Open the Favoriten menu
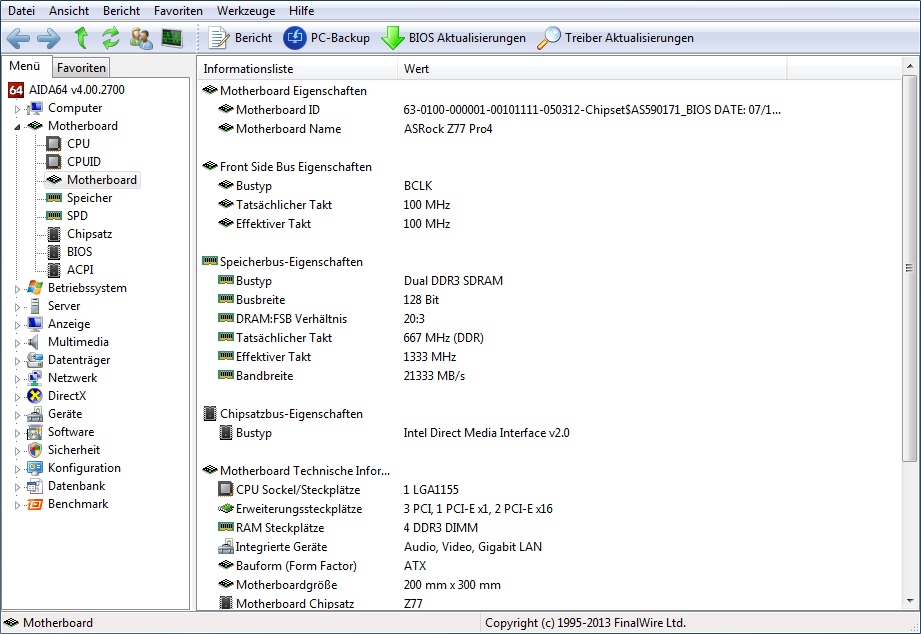Screen dimensions: 921x634 [x=178, y=11]
